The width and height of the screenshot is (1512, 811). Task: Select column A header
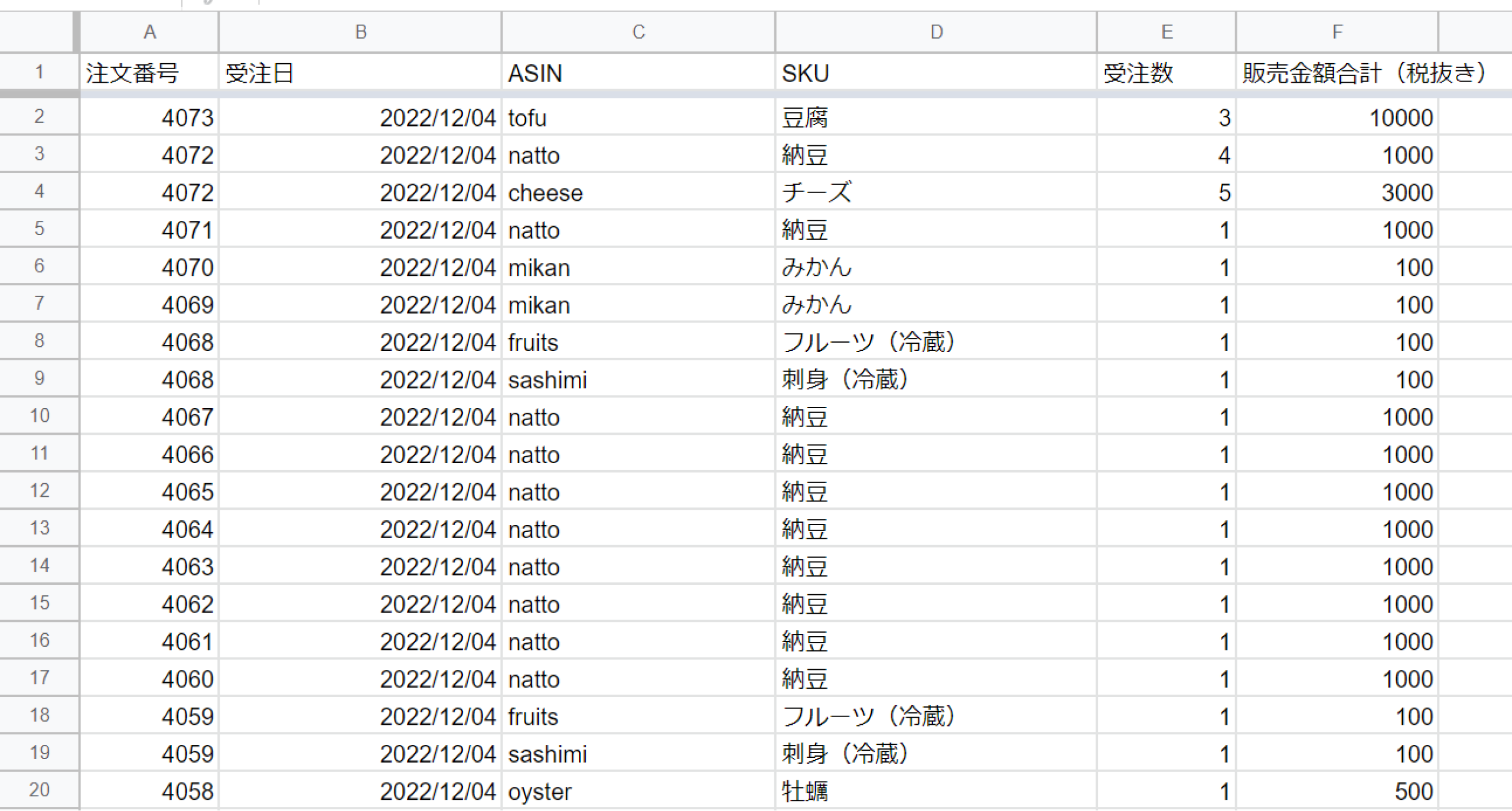149,32
